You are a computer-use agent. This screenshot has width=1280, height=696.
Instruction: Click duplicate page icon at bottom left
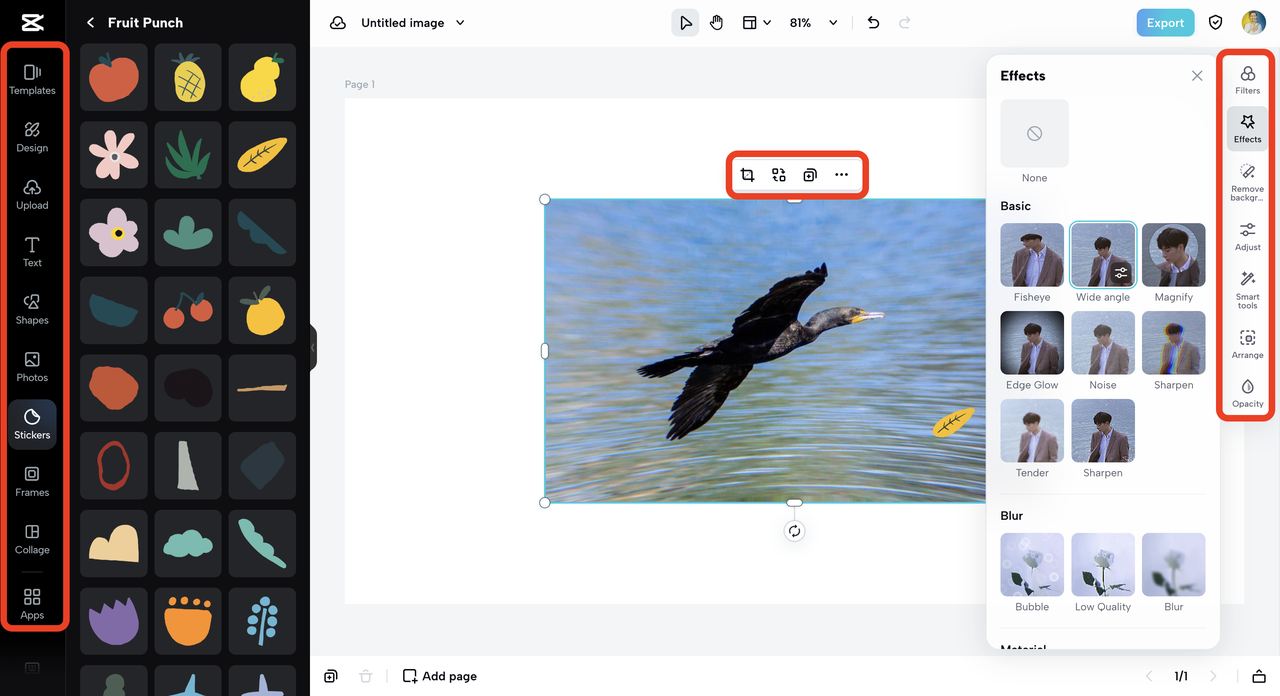(331, 676)
